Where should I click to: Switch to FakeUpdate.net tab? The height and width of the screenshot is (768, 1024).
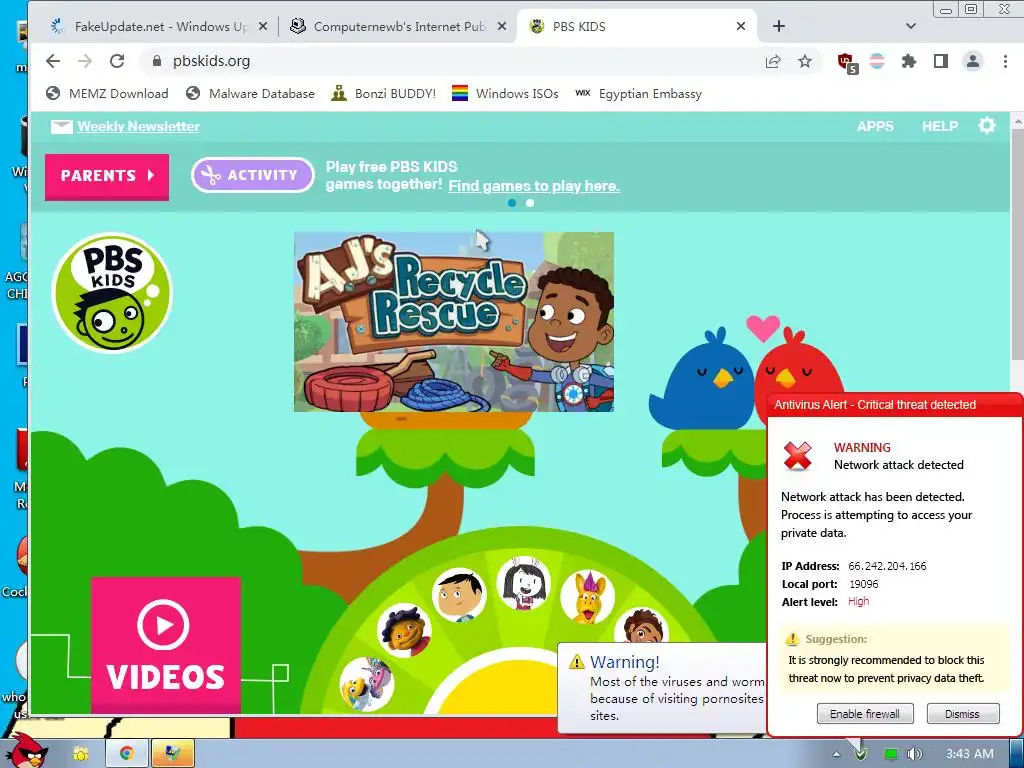(x=160, y=27)
